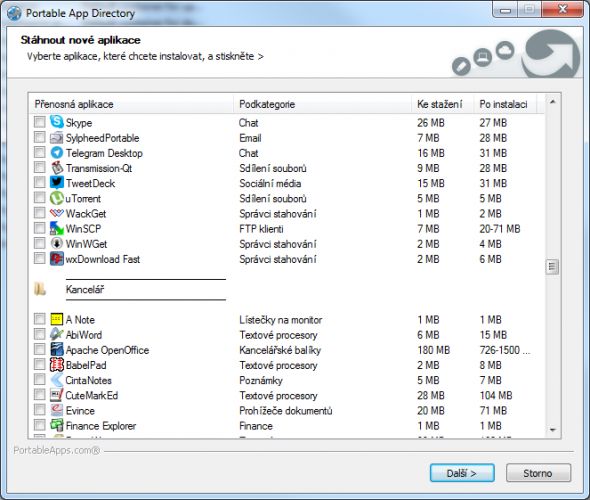
Task: Click the 104 MB installed size
Action: pos(496,395)
